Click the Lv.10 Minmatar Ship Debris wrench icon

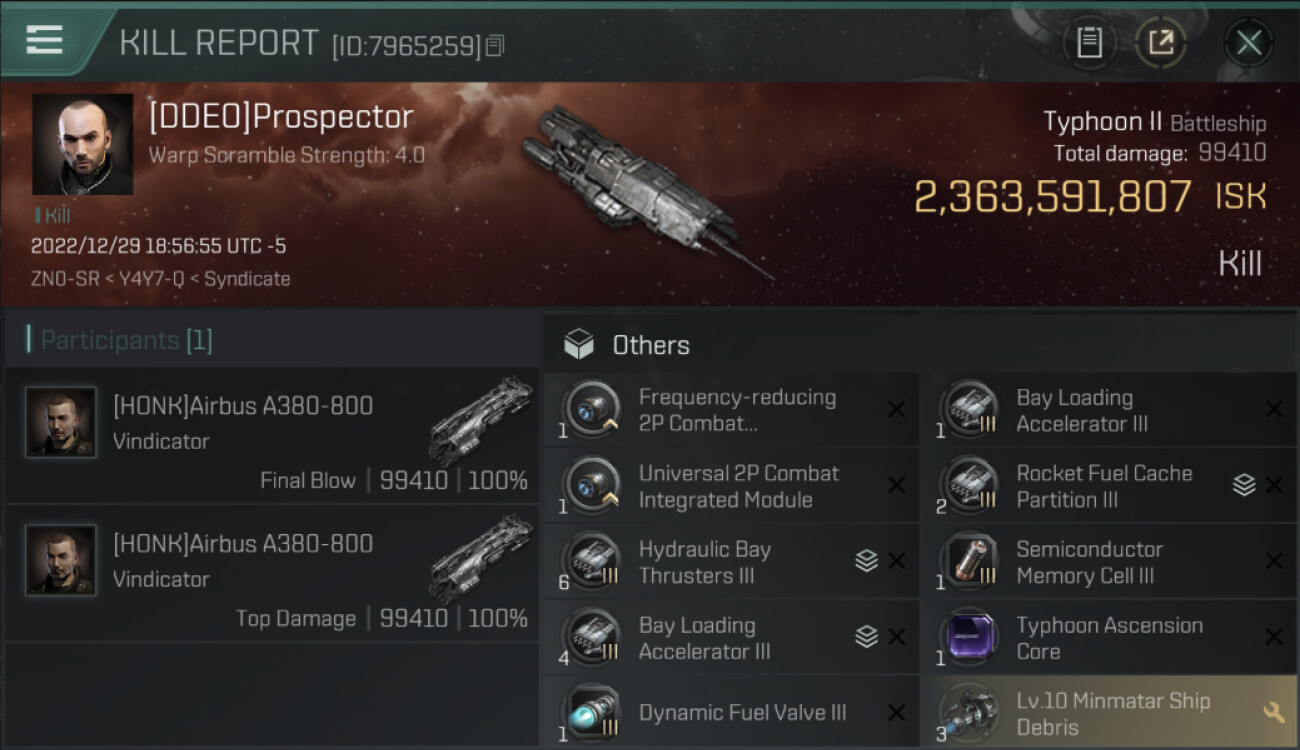click(x=1273, y=712)
